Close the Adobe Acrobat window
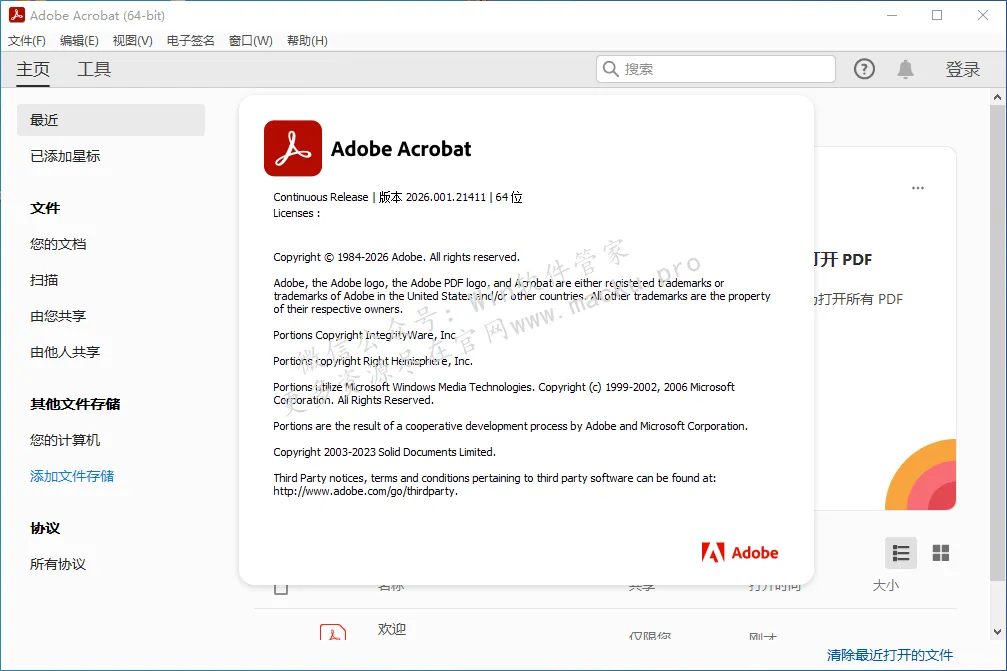This screenshot has width=1007, height=671. (x=983, y=15)
